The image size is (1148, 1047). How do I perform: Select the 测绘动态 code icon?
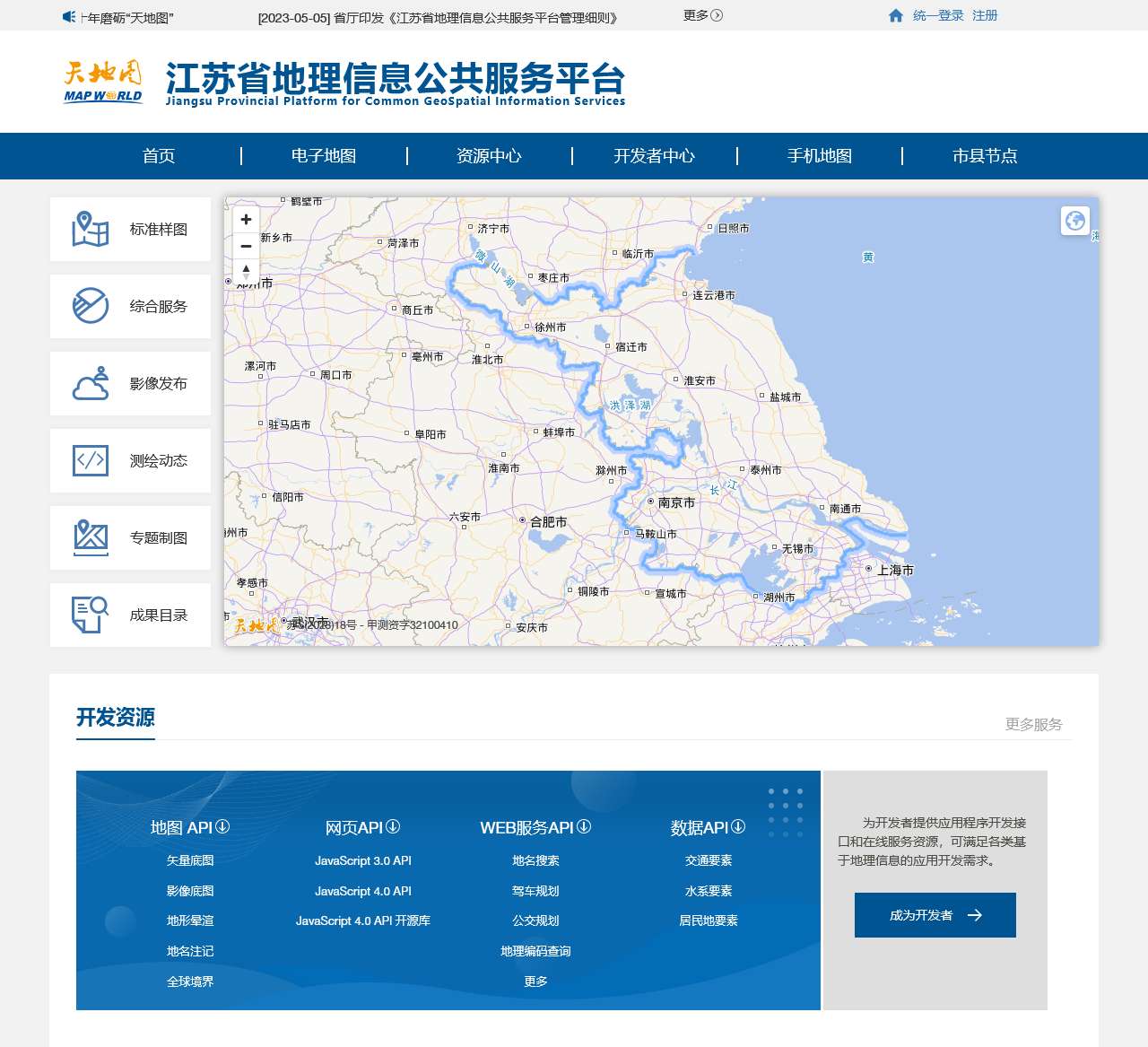[91, 461]
